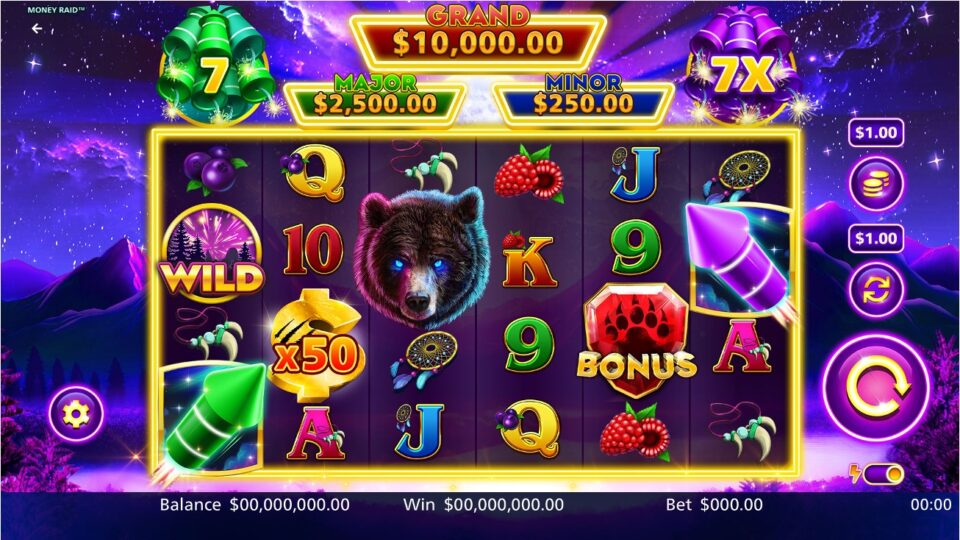Click the purple bells 7X multiplier
This screenshot has width=960, height=540.
pyautogui.click(x=742, y=67)
